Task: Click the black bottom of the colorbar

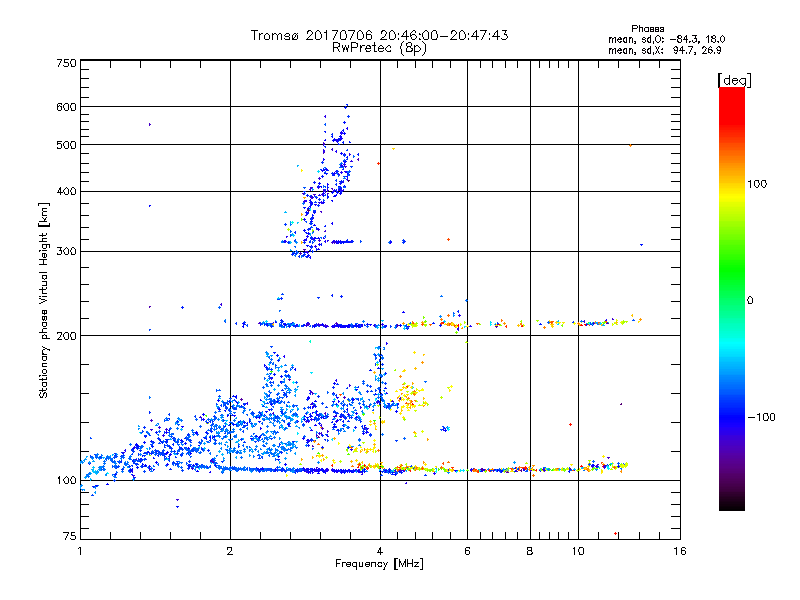Action: tap(732, 503)
